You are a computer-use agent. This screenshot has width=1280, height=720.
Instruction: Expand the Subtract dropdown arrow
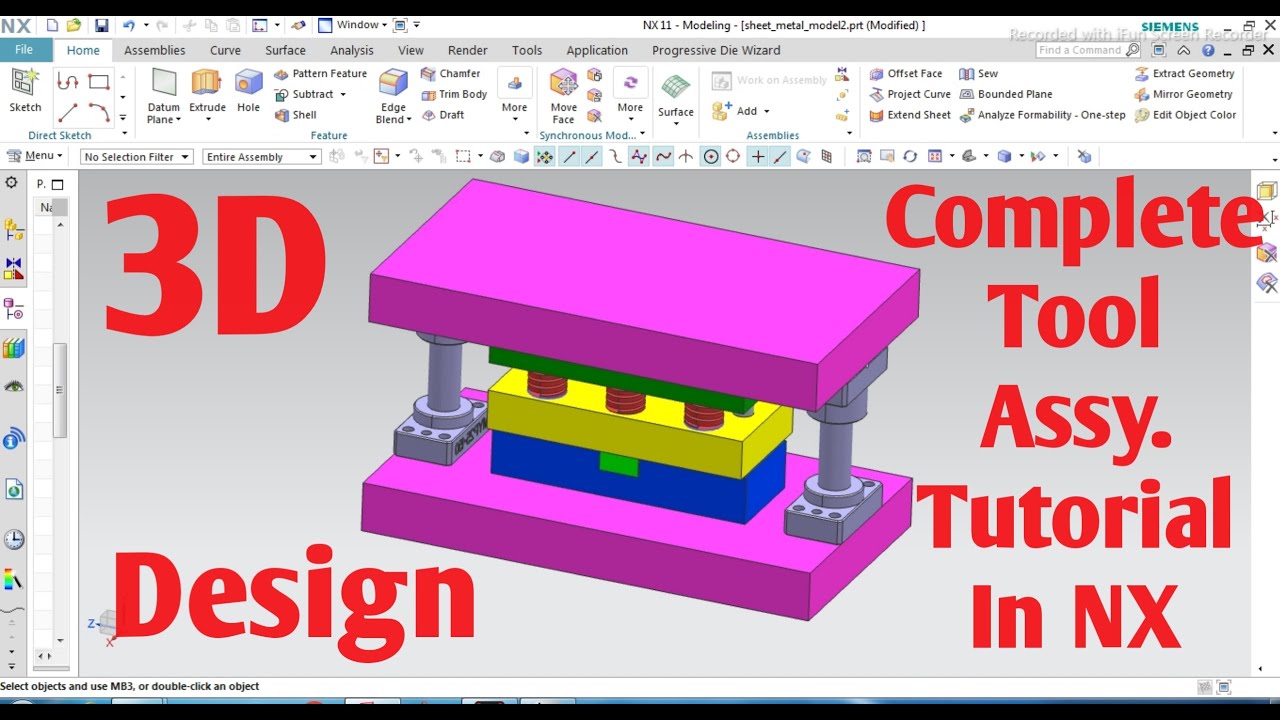pyautogui.click(x=343, y=95)
